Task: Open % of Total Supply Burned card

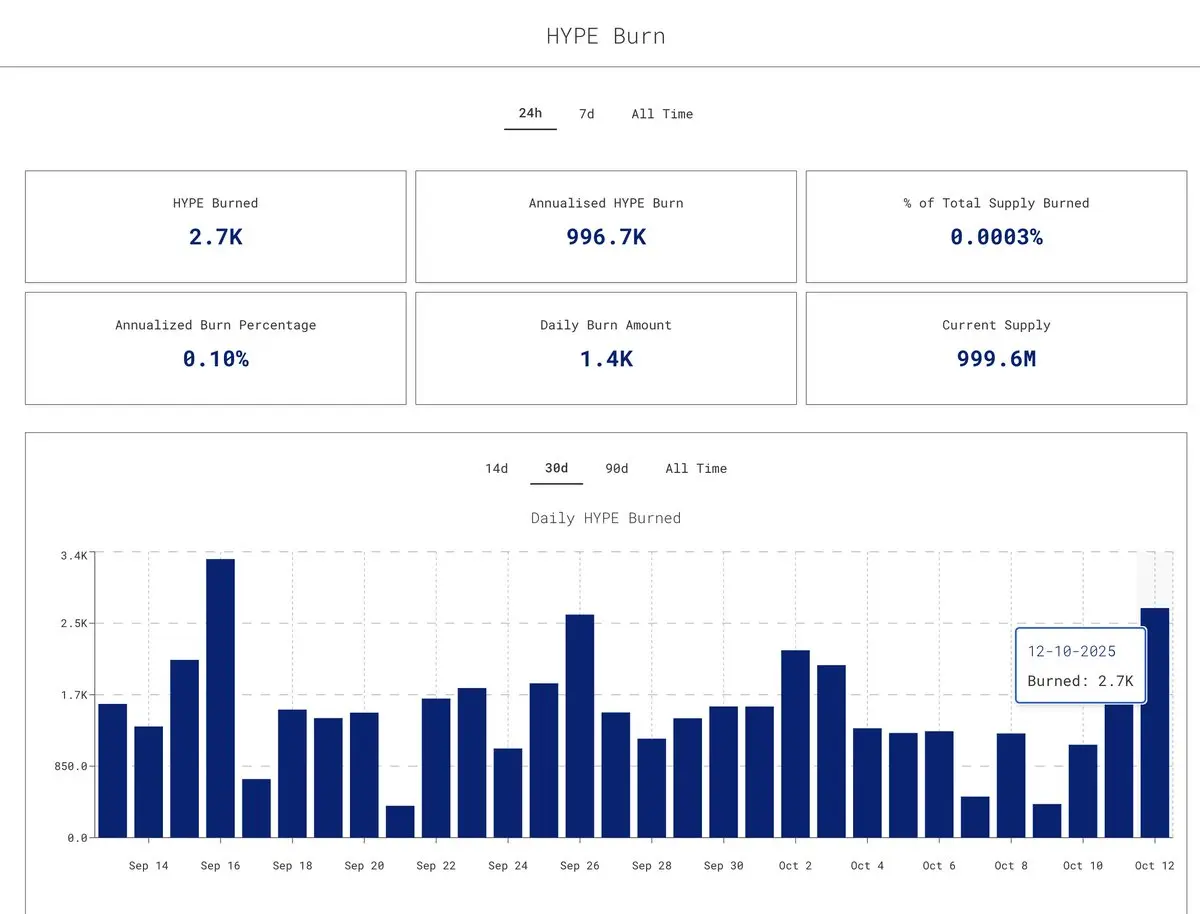Action: 996,227
